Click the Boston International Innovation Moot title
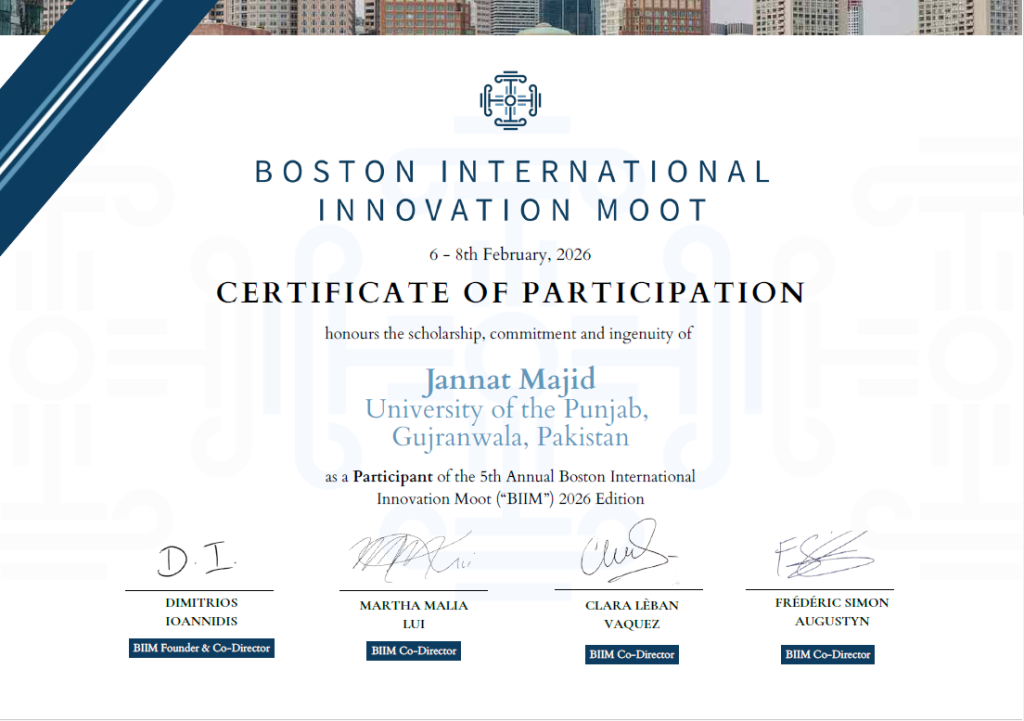1024x721 pixels. pos(512,190)
